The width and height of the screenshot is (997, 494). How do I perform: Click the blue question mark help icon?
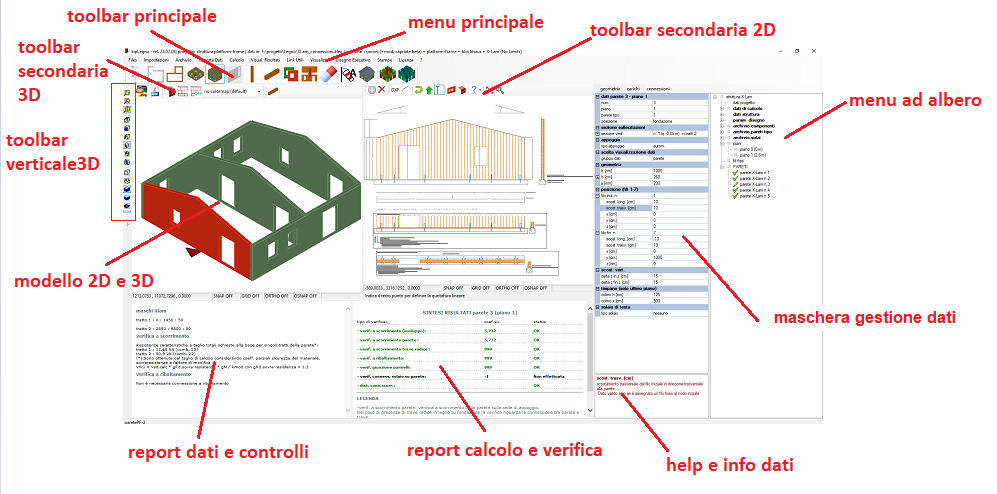474,90
